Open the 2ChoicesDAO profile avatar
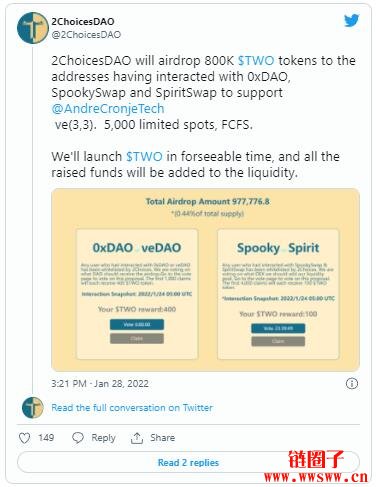This screenshot has width=377, height=487. point(33,28)
